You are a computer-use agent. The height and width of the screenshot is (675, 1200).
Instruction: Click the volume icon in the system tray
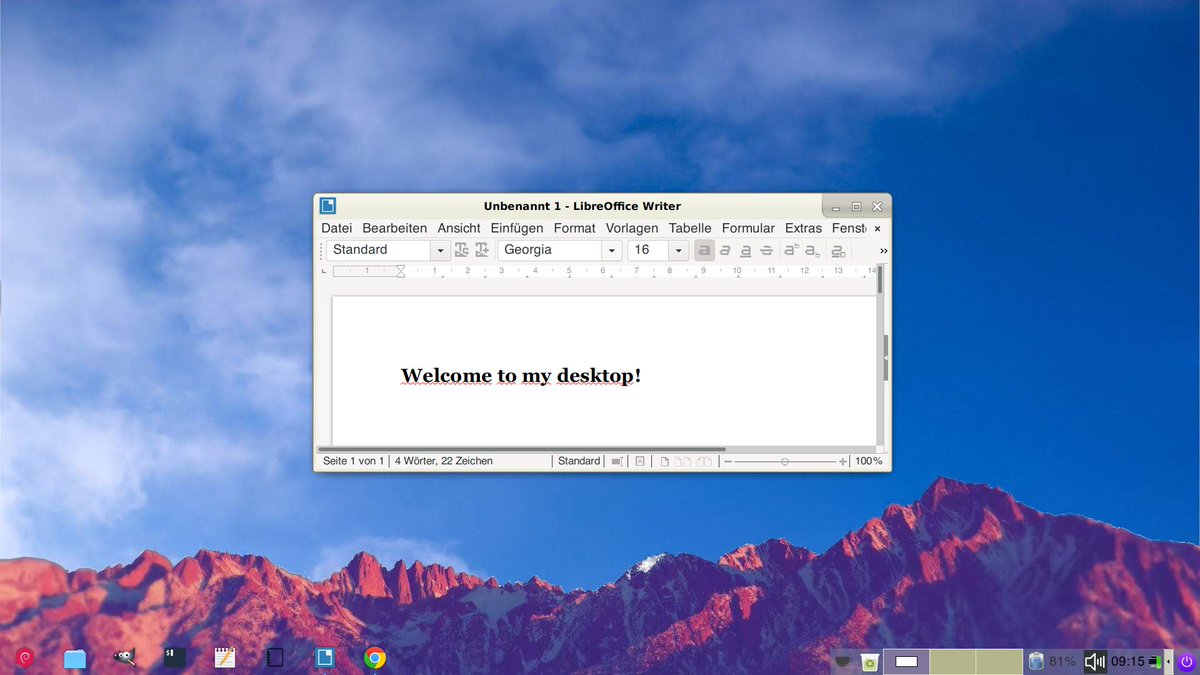[1094, 661]
